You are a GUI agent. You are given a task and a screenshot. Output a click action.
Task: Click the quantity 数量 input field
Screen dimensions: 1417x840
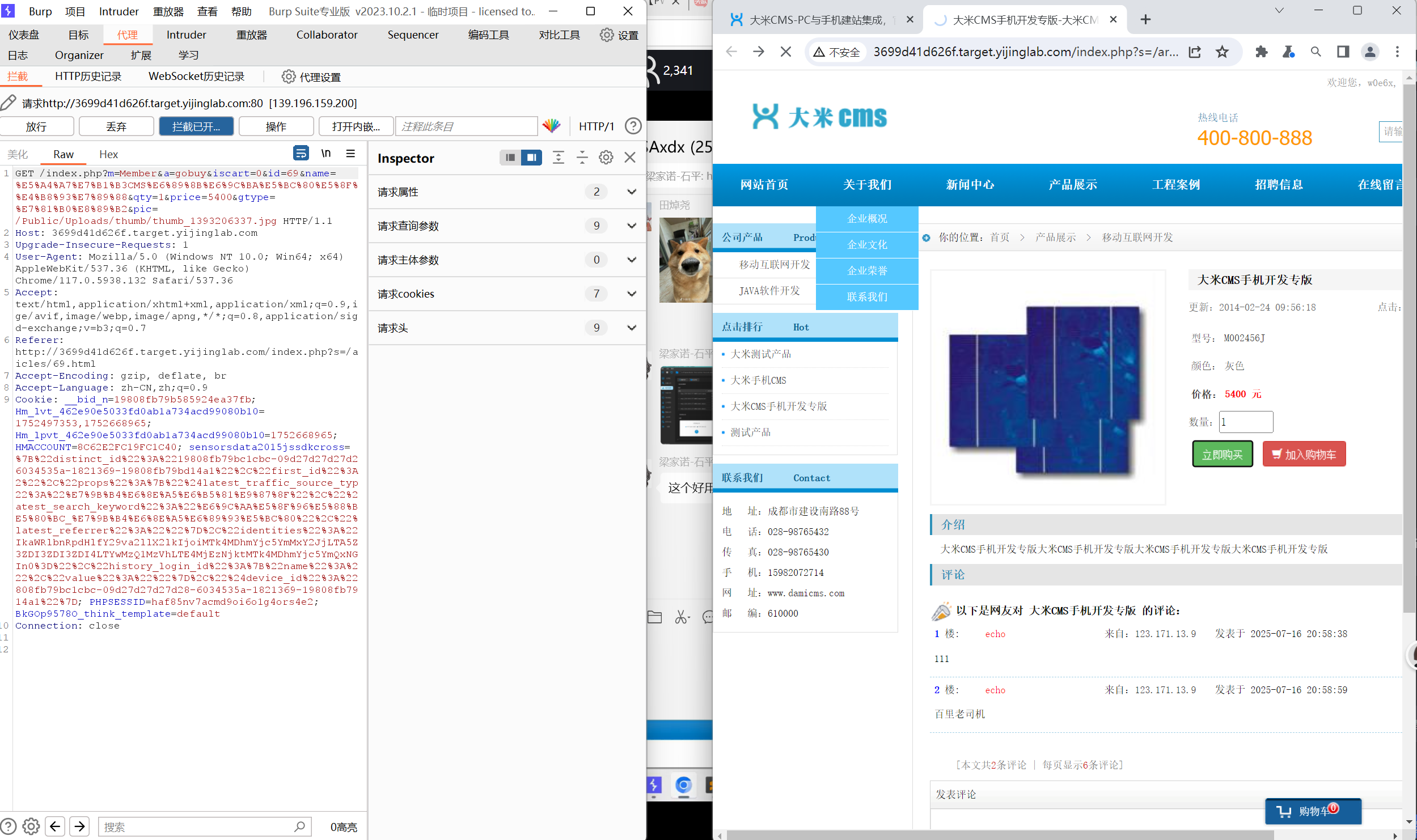pos(1245,422)
